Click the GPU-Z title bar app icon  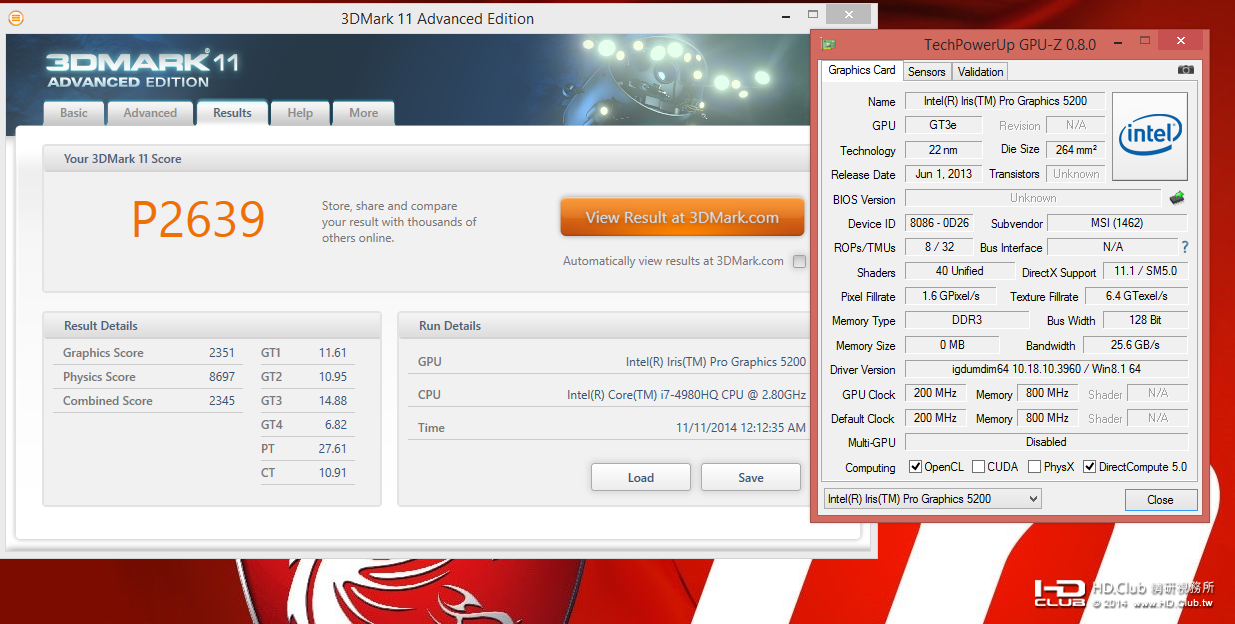pyautogui.click(x=827, y=44)
